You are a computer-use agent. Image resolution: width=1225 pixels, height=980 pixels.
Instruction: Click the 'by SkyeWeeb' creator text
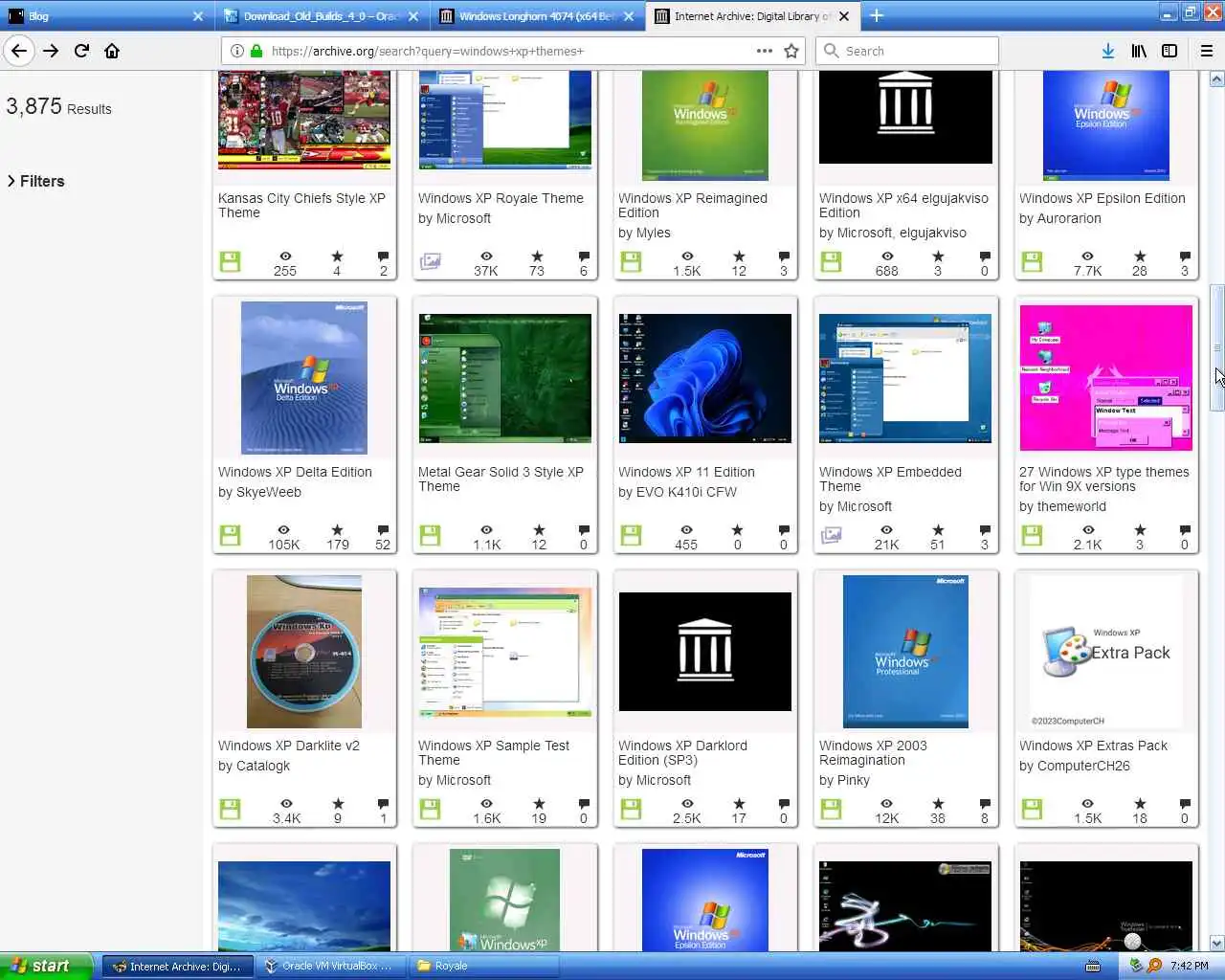tap(259, 492)
